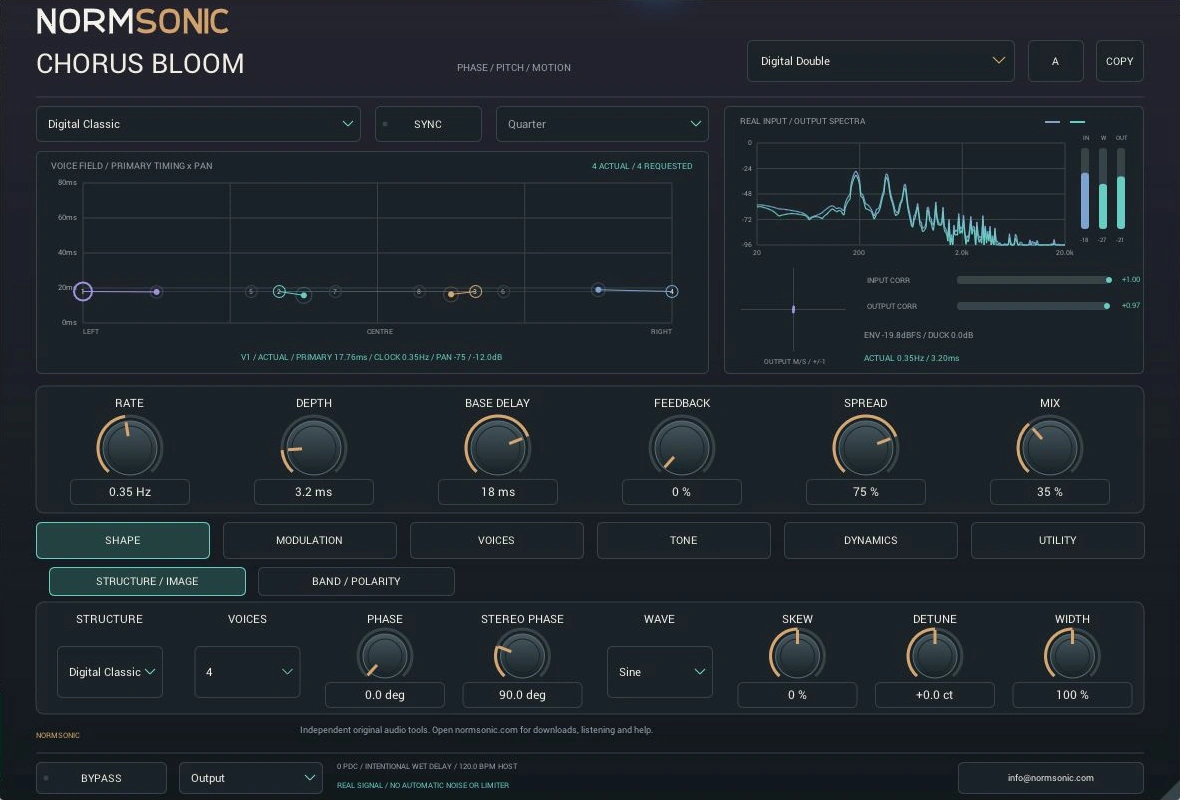
Task: Open the top Digital Classic mode dropdown
Action: point(198,124)
